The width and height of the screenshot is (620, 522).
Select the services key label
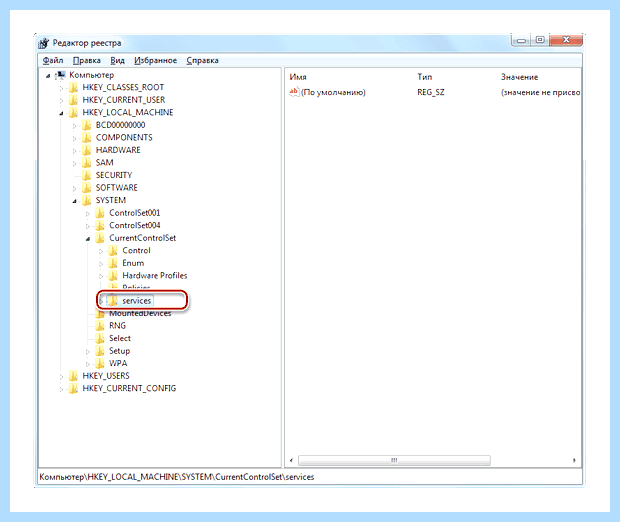pos(136,301)
